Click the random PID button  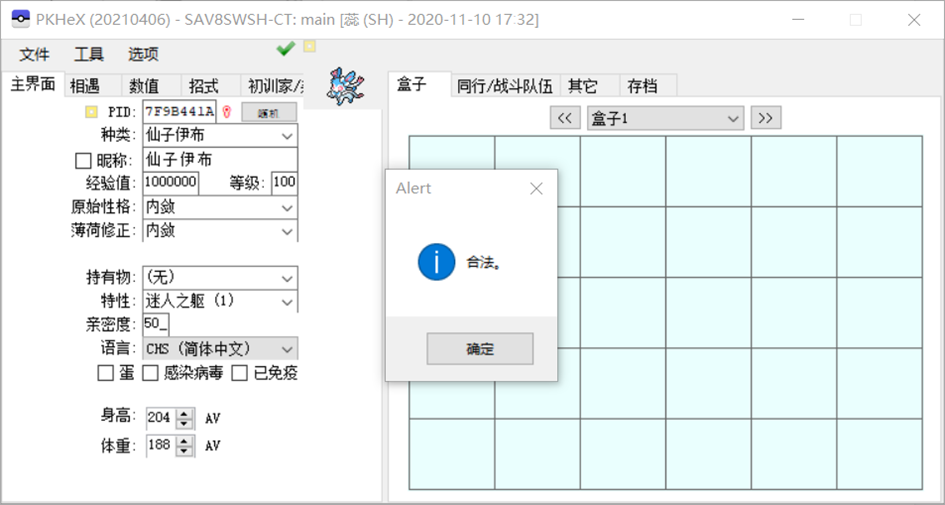(269, 113)
